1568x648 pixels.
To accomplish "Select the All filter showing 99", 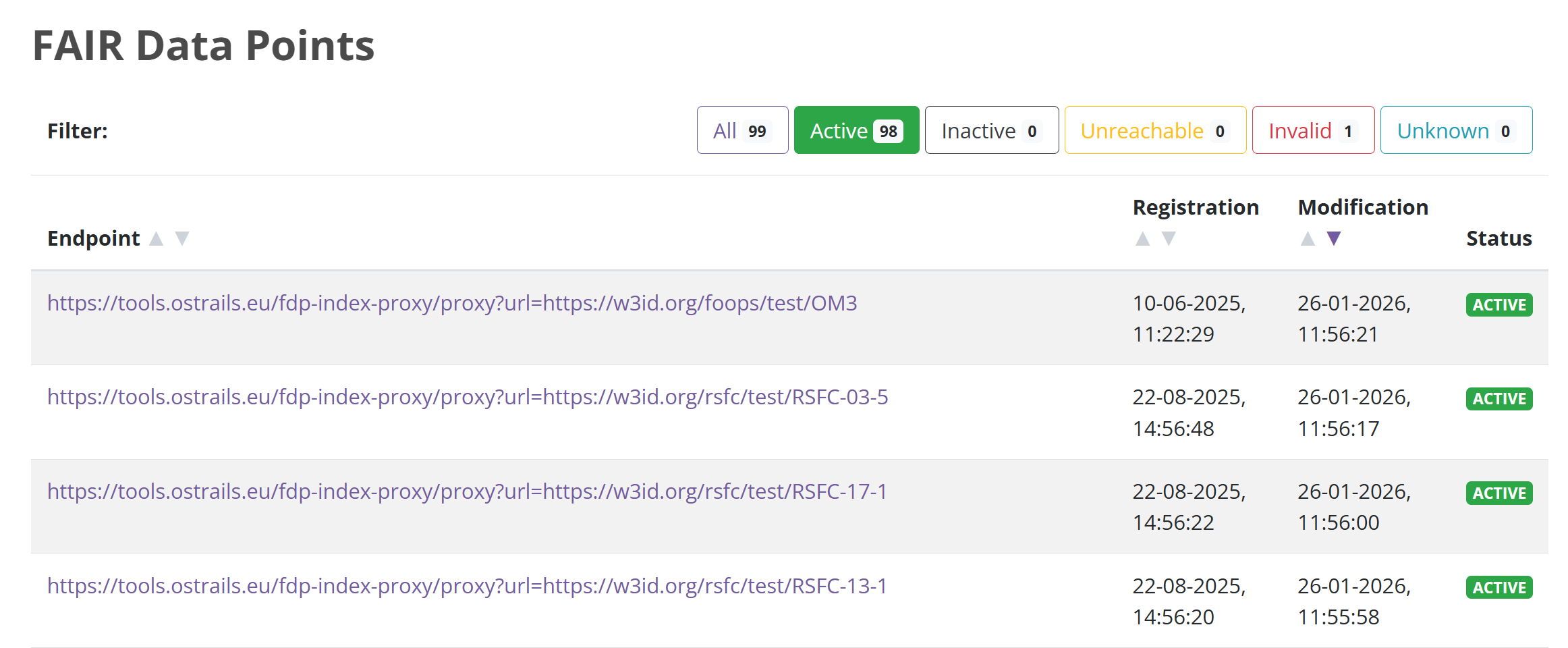I will tap(742, 130).
